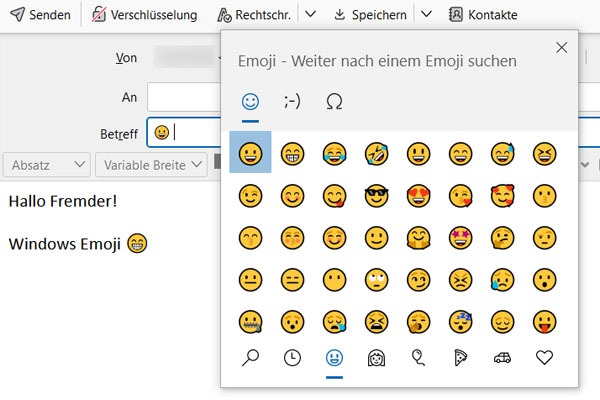This screenshot has height=400, width=600.
Task: Insert the squinting laughing face emoji
Action: 545,154
